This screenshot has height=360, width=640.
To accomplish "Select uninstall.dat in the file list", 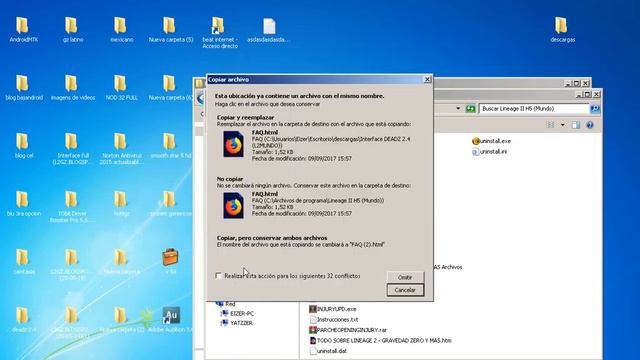I will 328,351.
